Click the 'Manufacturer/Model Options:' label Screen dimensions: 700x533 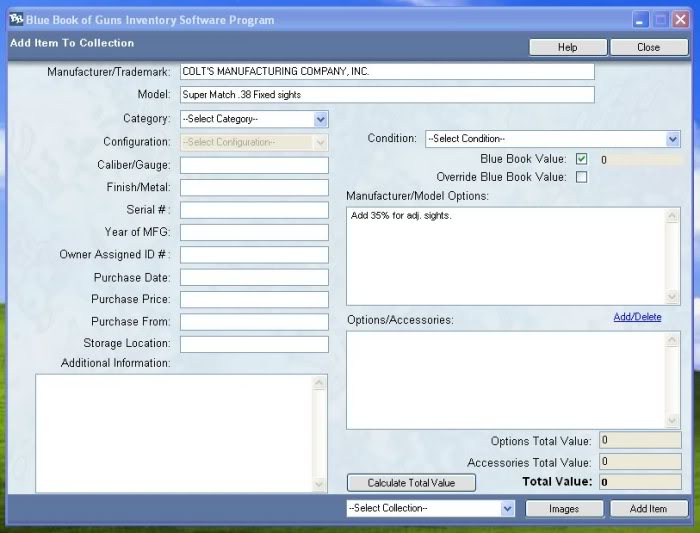click(417, 196)
